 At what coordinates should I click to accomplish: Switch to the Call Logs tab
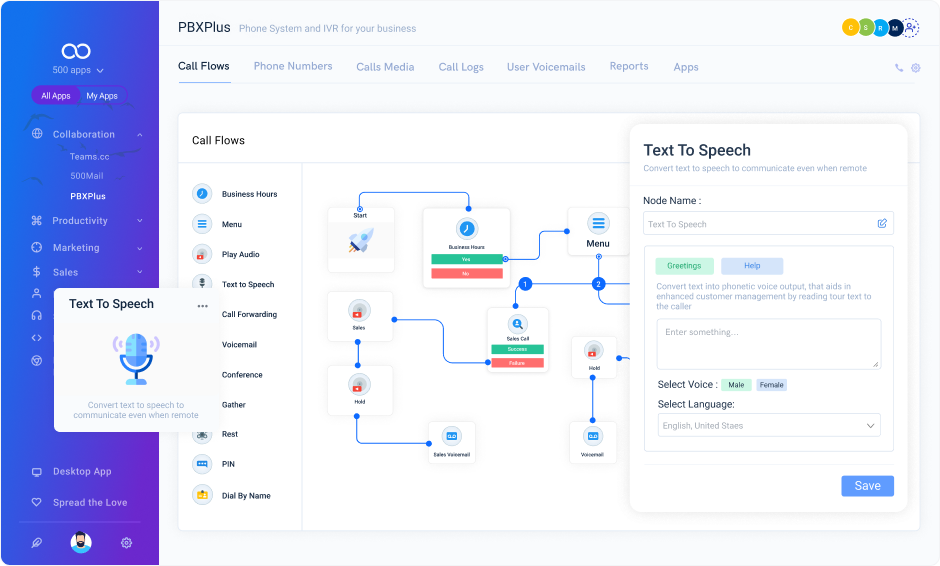(461, 67)
